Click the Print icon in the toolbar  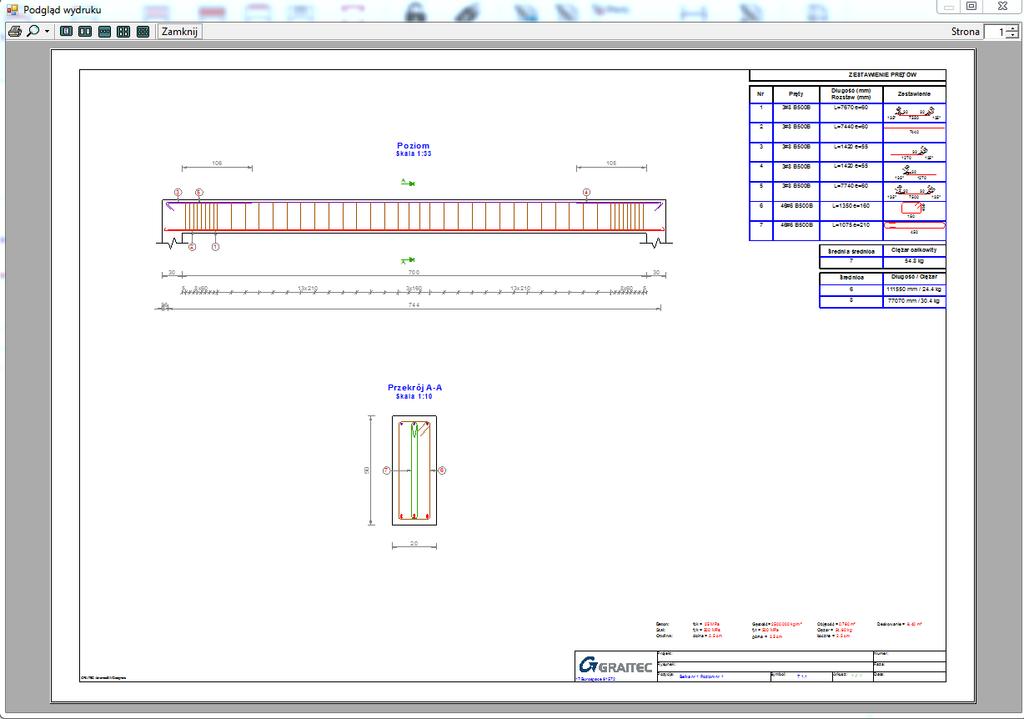pyautogui.click(x=15, y=31)
